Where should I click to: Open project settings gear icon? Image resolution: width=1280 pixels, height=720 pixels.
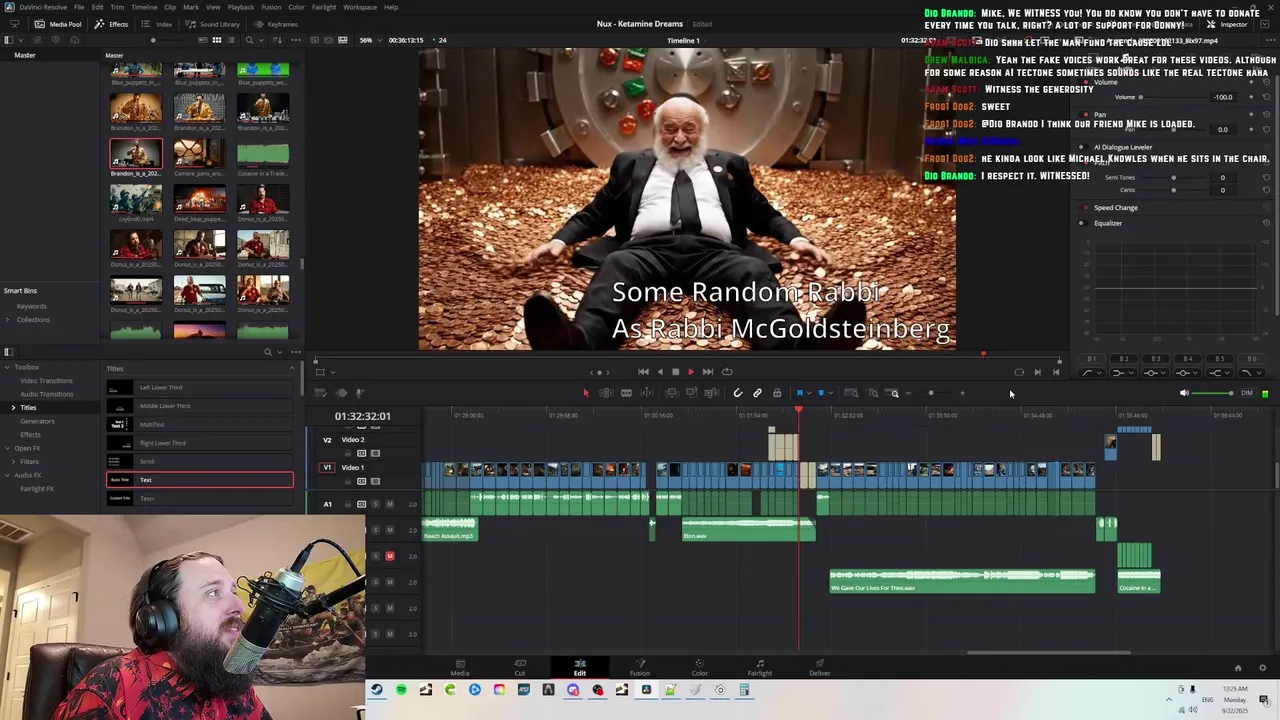coord(1262,668)
